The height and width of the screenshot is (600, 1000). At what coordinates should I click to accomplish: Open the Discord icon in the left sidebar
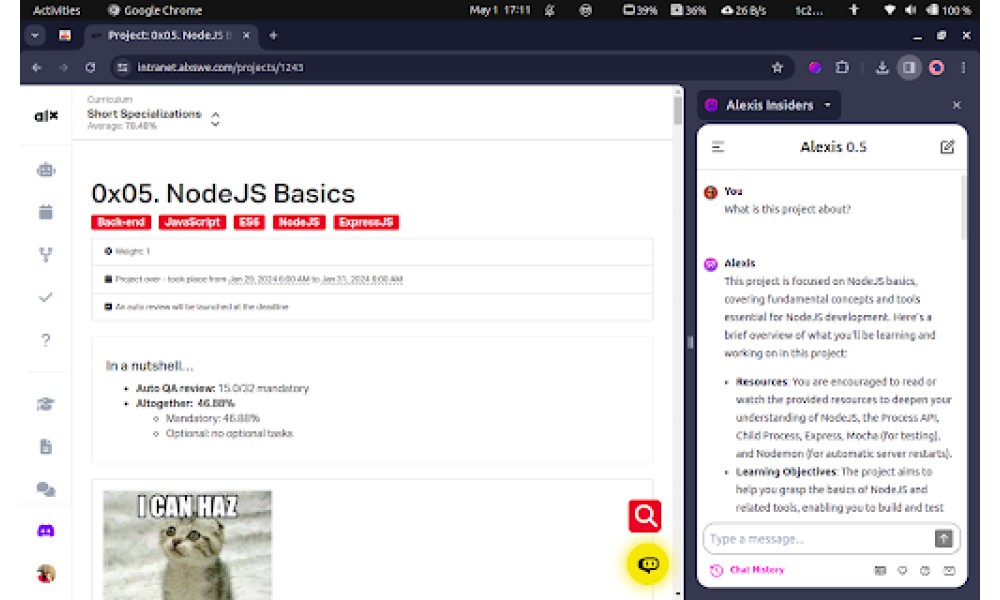(46, 530)
